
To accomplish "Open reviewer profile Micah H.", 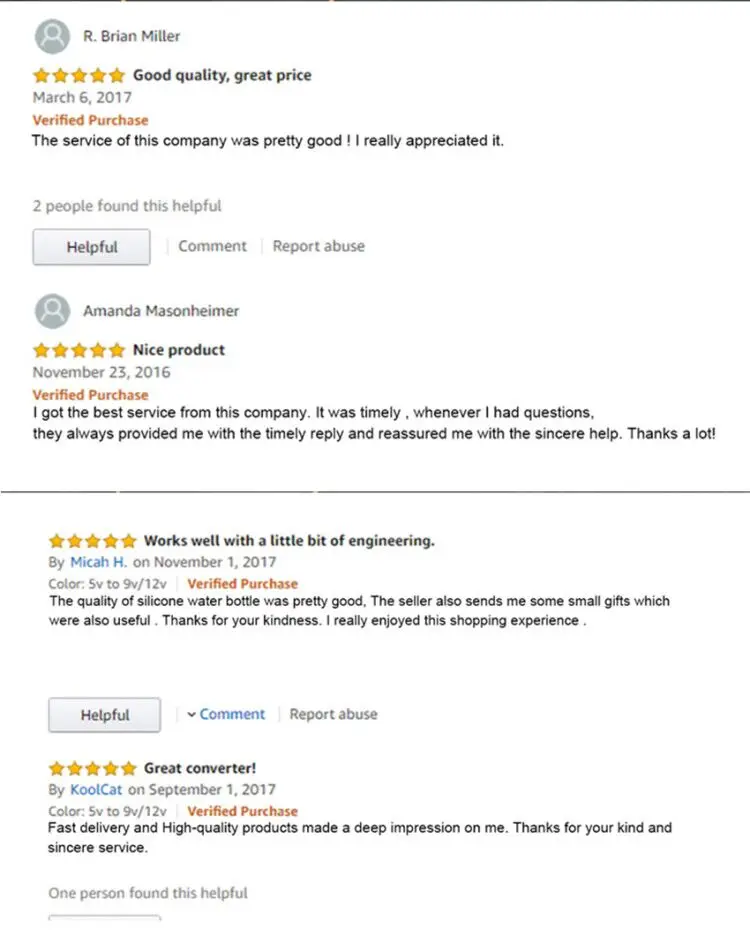I will pos(98,562).
